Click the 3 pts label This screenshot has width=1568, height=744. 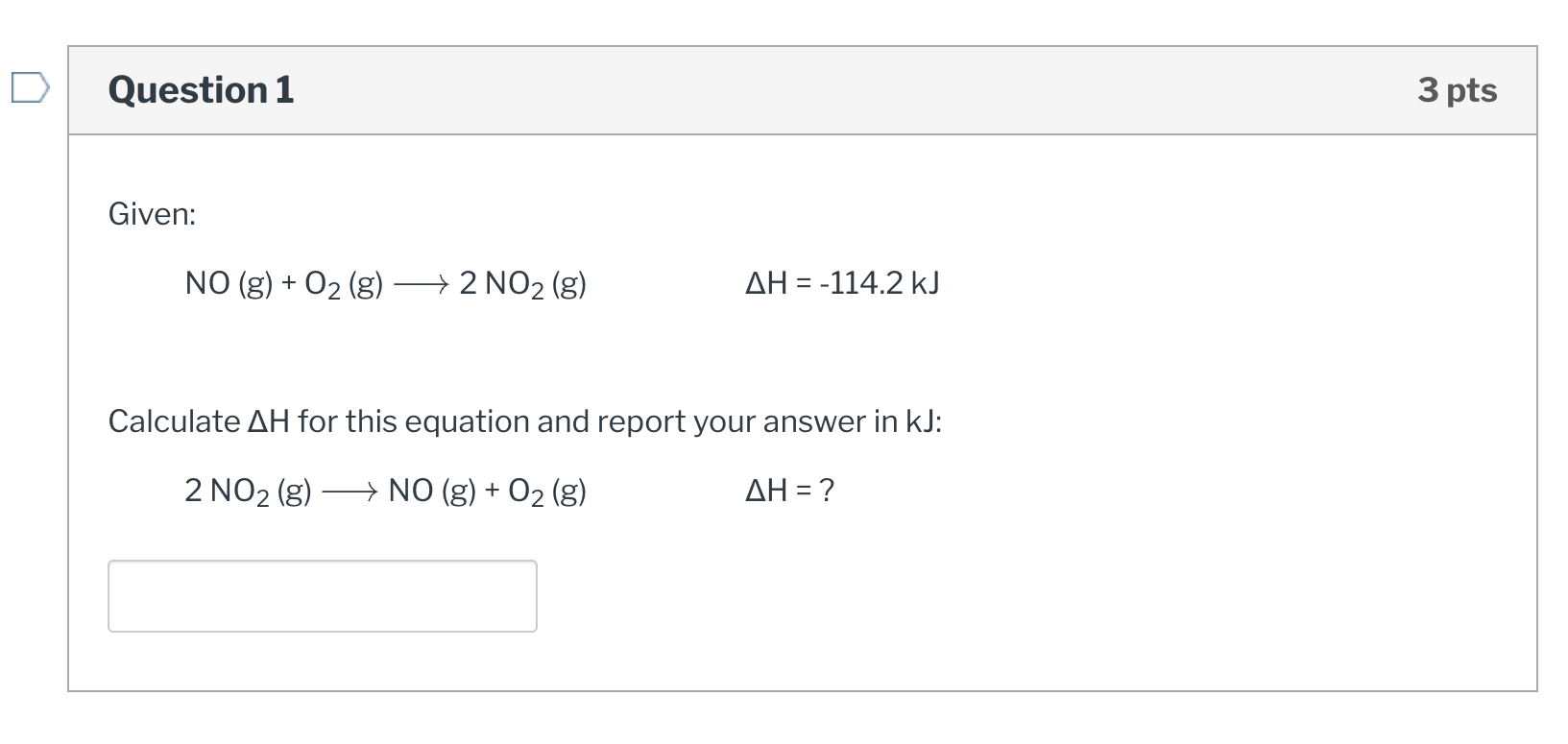pyautogui.click(x=1457, y=89)
